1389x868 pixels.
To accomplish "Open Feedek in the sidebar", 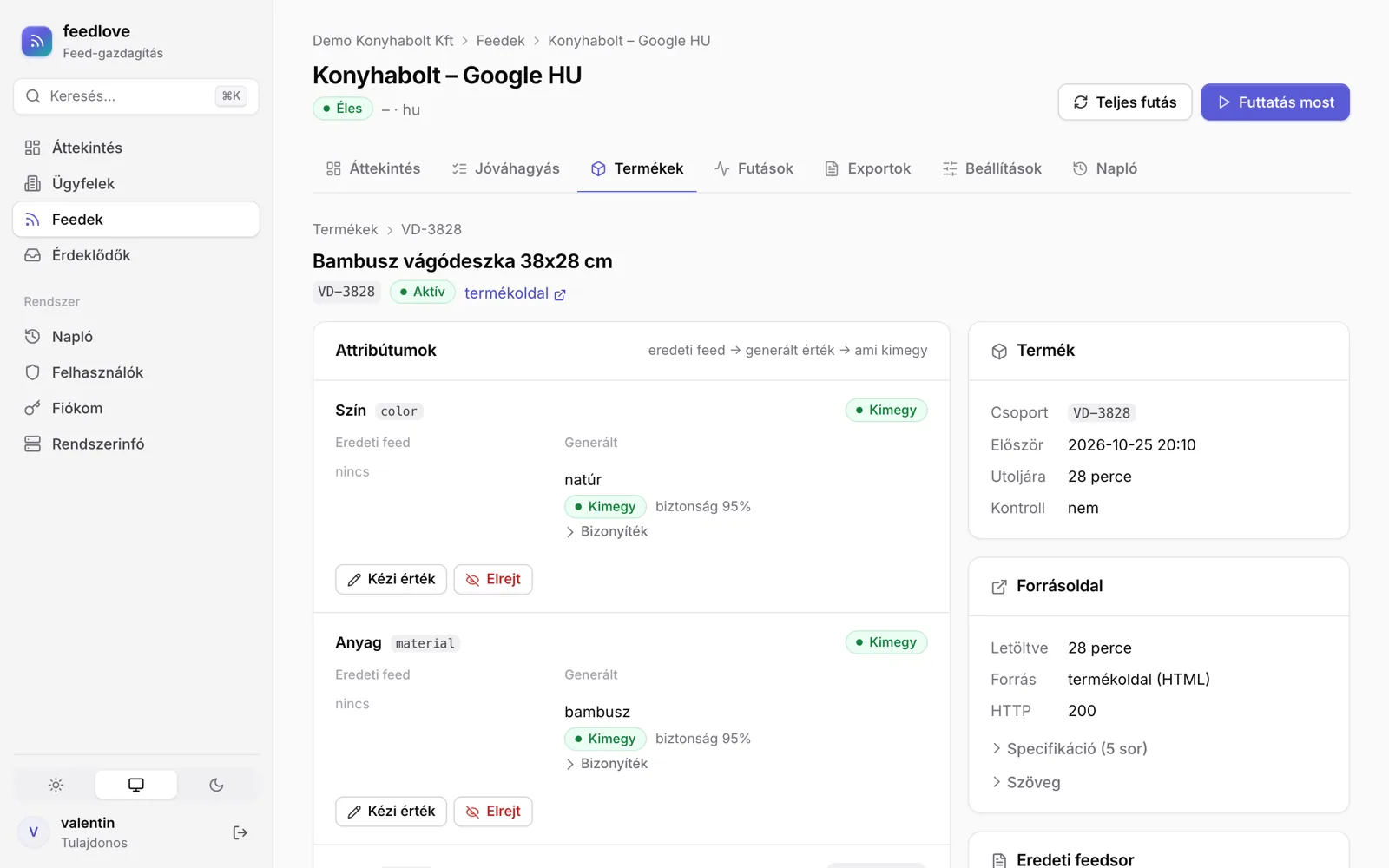I will (136, 220).
